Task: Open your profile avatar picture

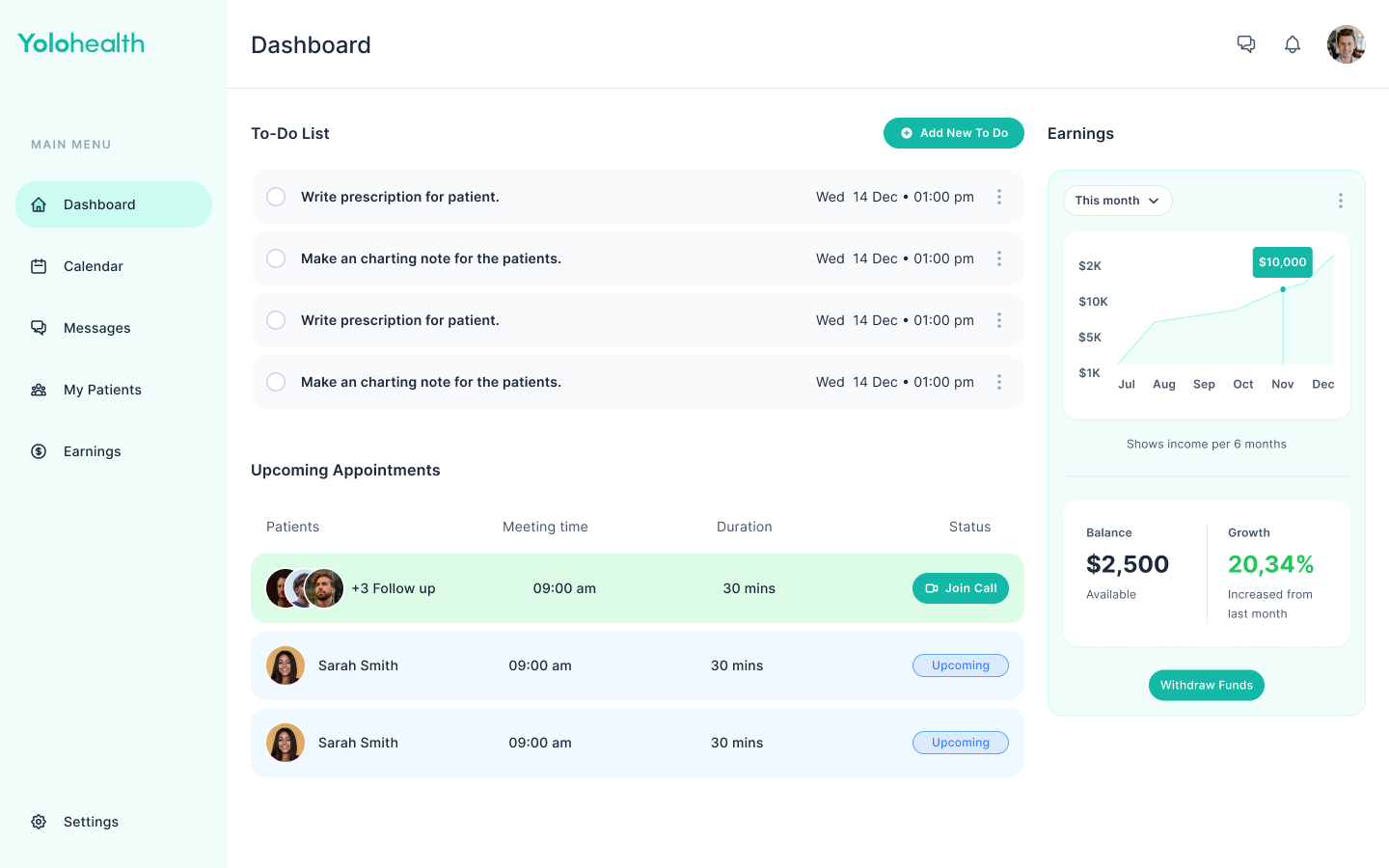Action: tap(1347, 43)
